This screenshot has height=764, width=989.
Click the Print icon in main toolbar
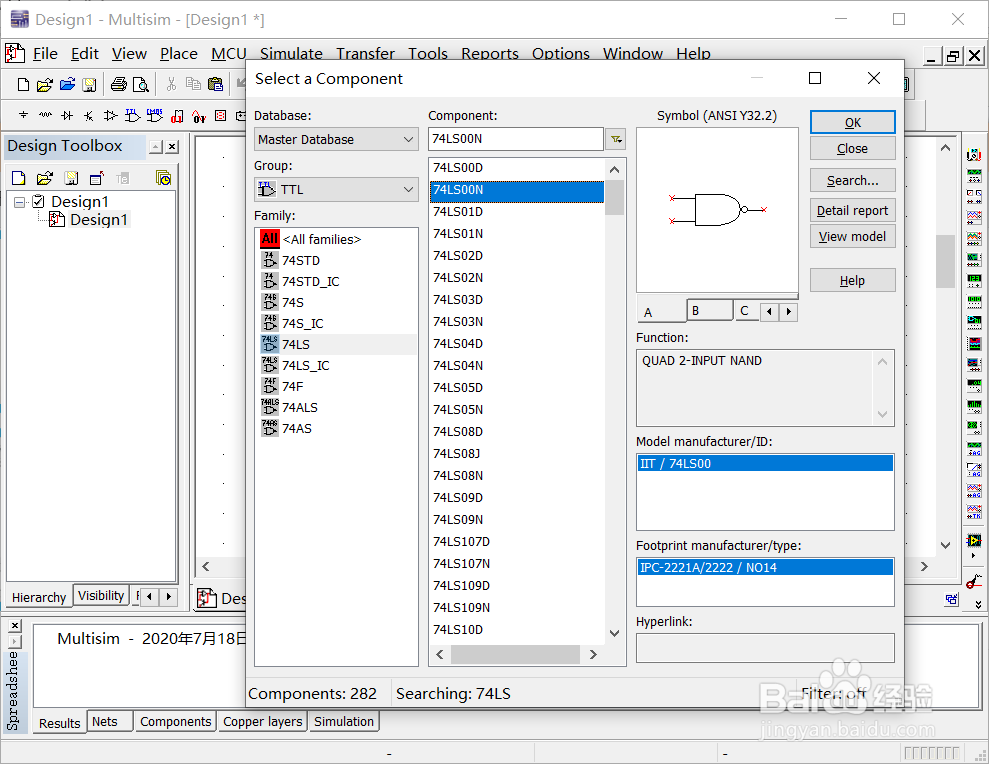tap(119, 85)
